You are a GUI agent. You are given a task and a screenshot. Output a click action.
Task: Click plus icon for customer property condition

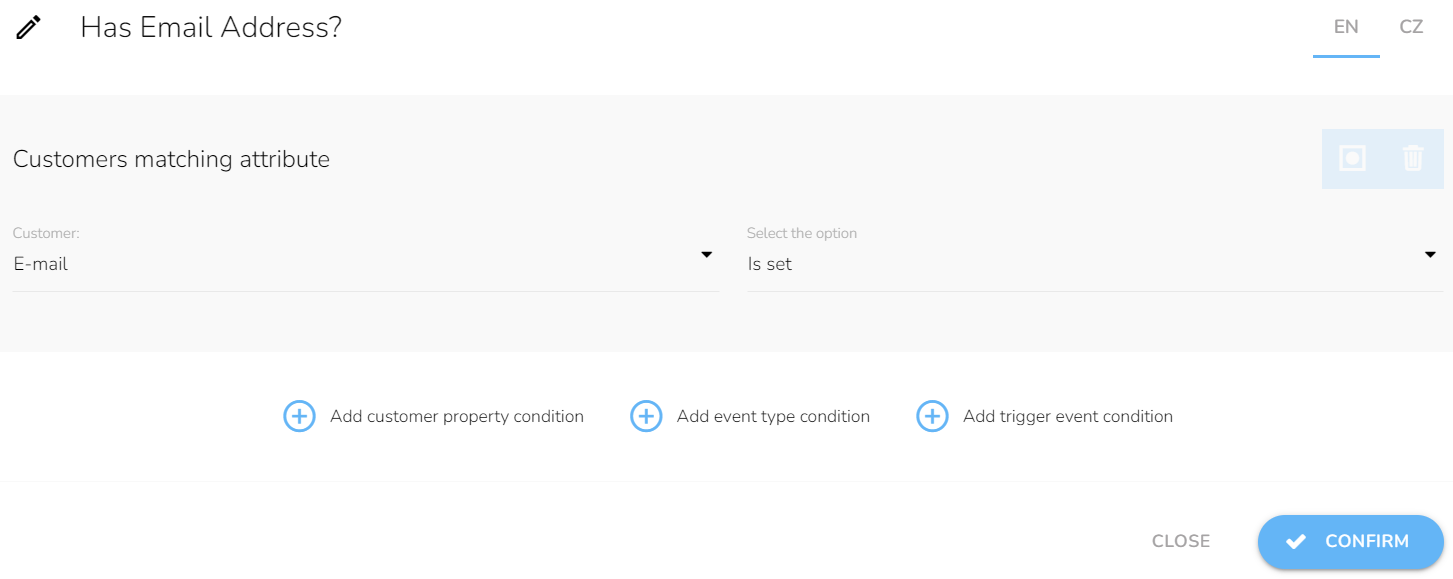(x=299, y=416)
